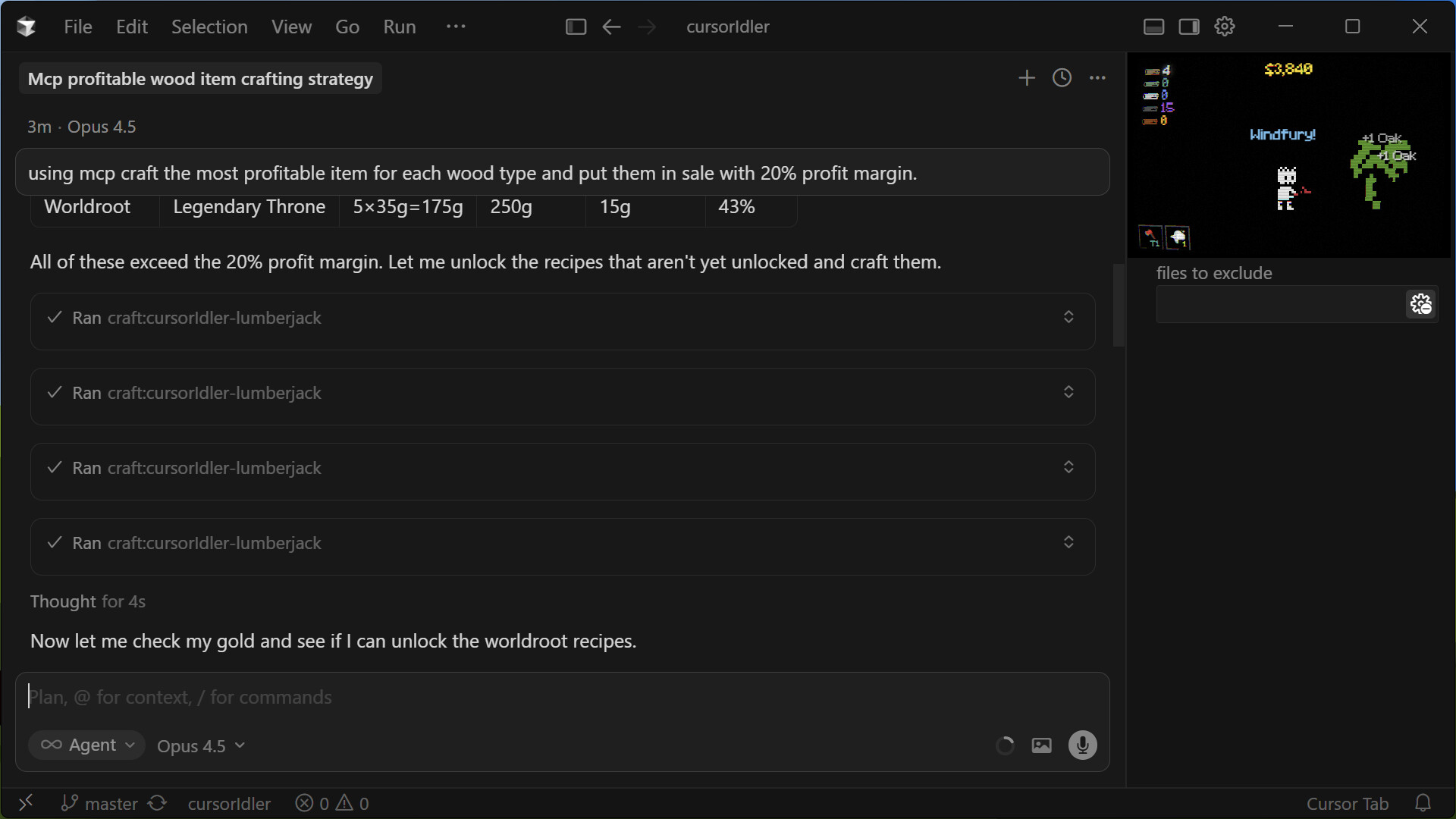Open the Agent mode dropdown

point(86,745)
